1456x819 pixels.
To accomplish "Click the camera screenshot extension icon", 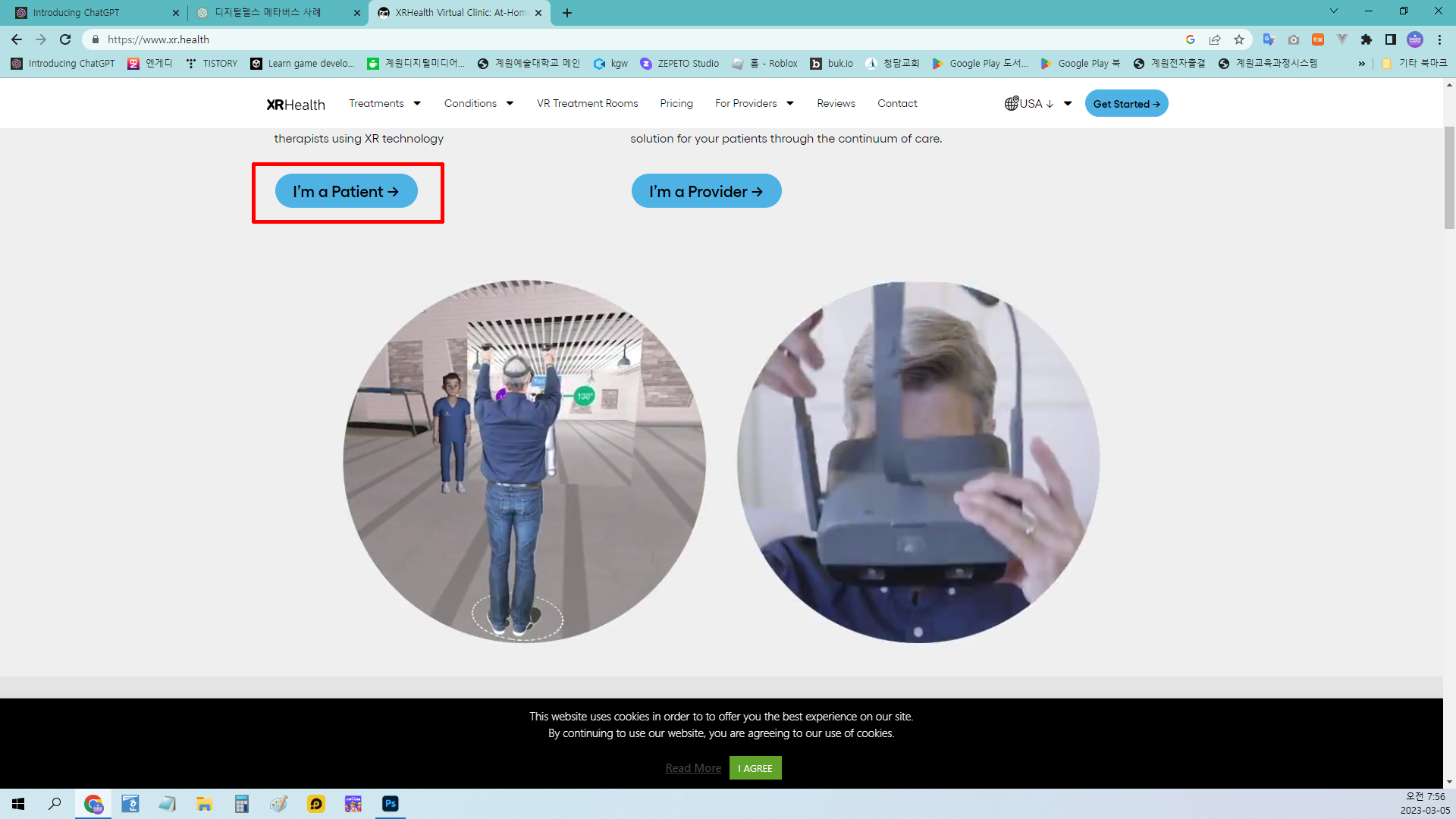I will coord(1294,39).
